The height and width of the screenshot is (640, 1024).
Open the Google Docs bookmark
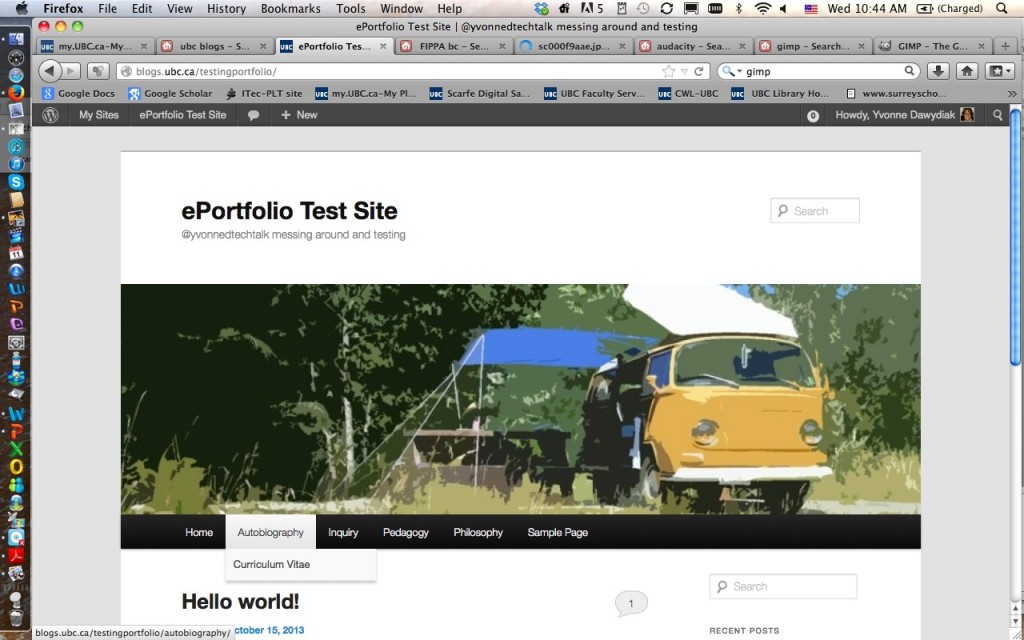[78, 94]
